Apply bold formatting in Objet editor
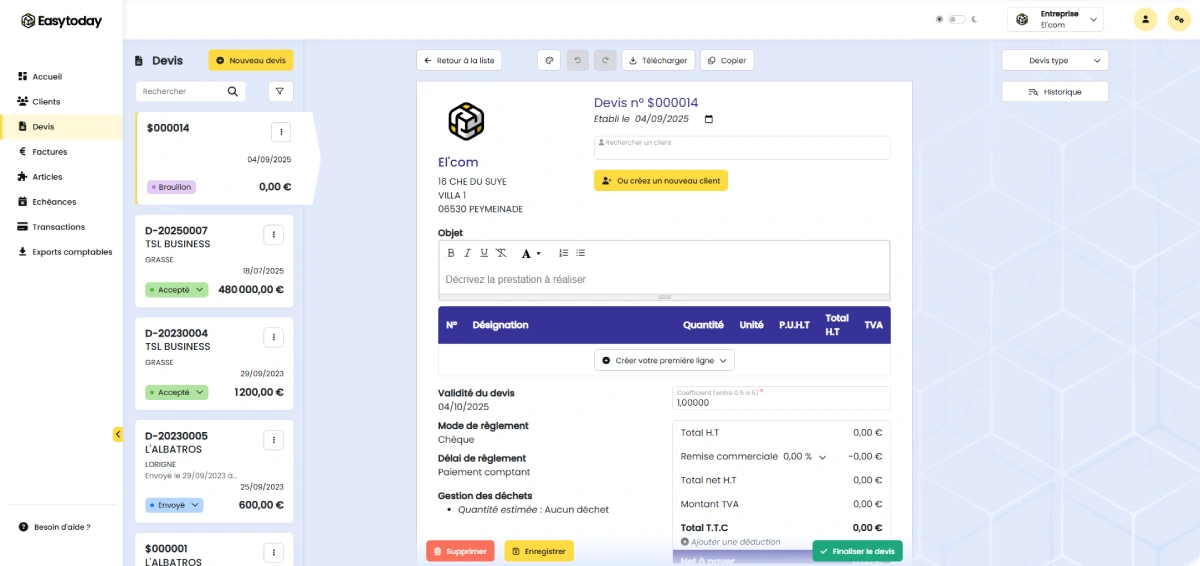Viewport: 1200px width, 566px height. pyautogui.click(x=450, y=253)
